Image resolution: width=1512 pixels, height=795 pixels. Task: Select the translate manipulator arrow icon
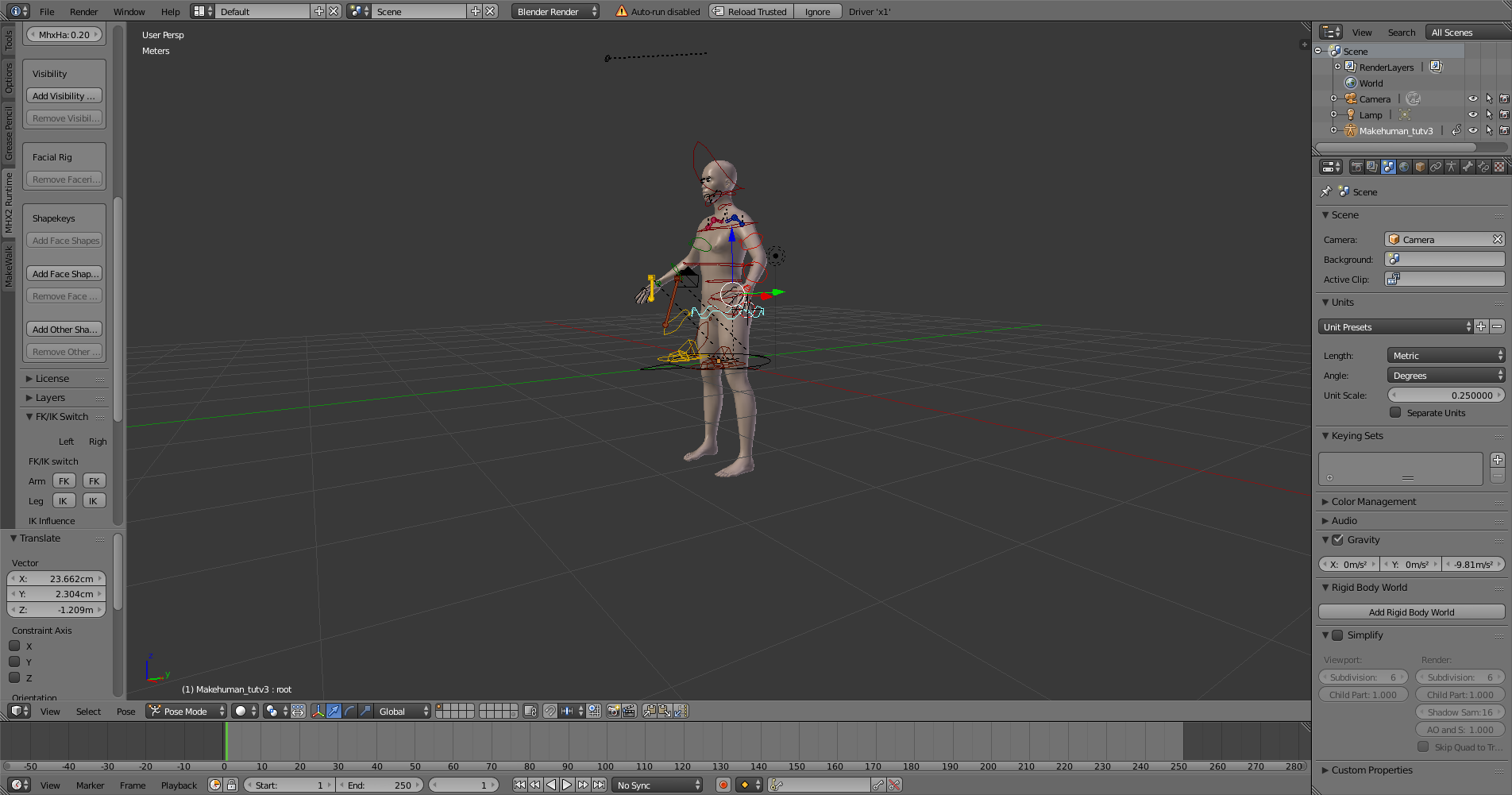click(334, 711)
